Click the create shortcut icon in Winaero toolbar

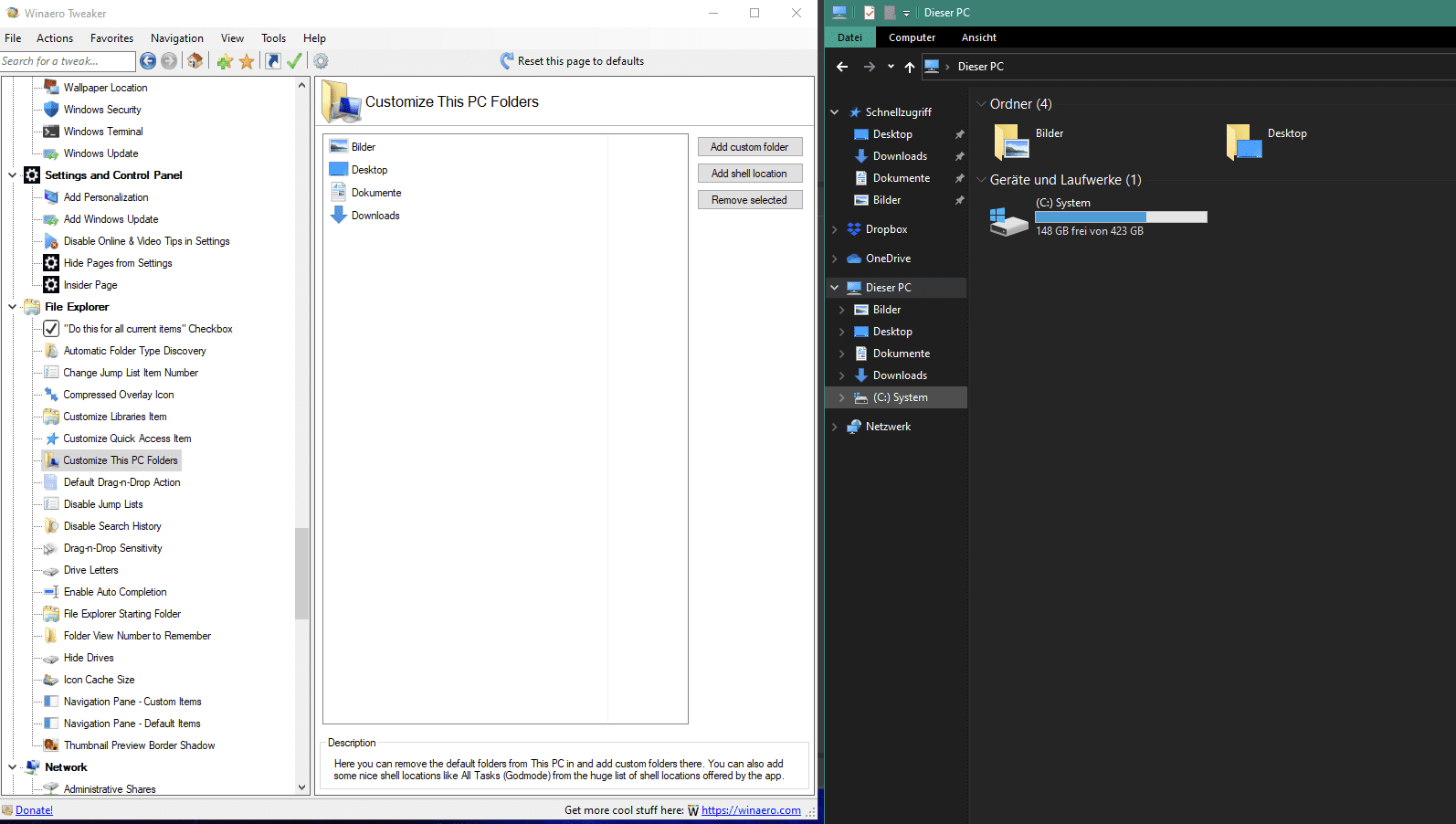point(272,61)
